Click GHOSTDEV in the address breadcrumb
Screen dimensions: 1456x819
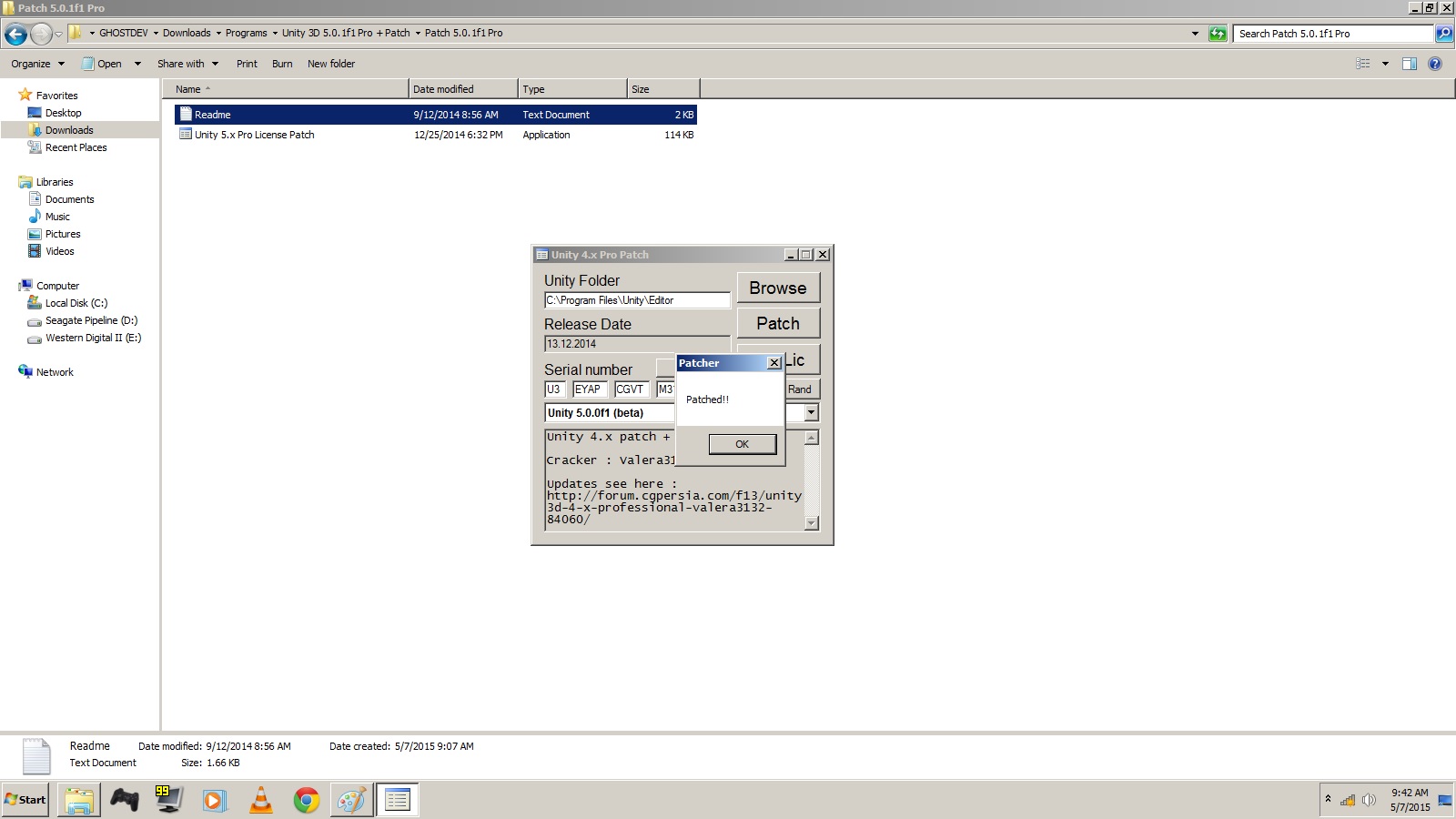pos(124,33)
